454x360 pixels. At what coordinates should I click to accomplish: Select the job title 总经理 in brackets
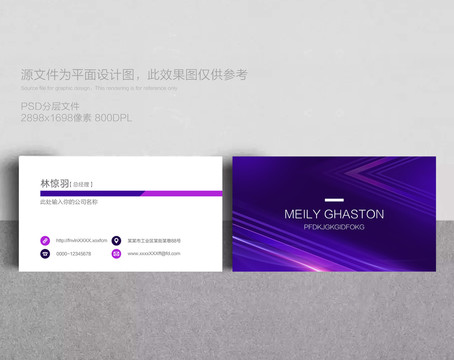(81, 184)
